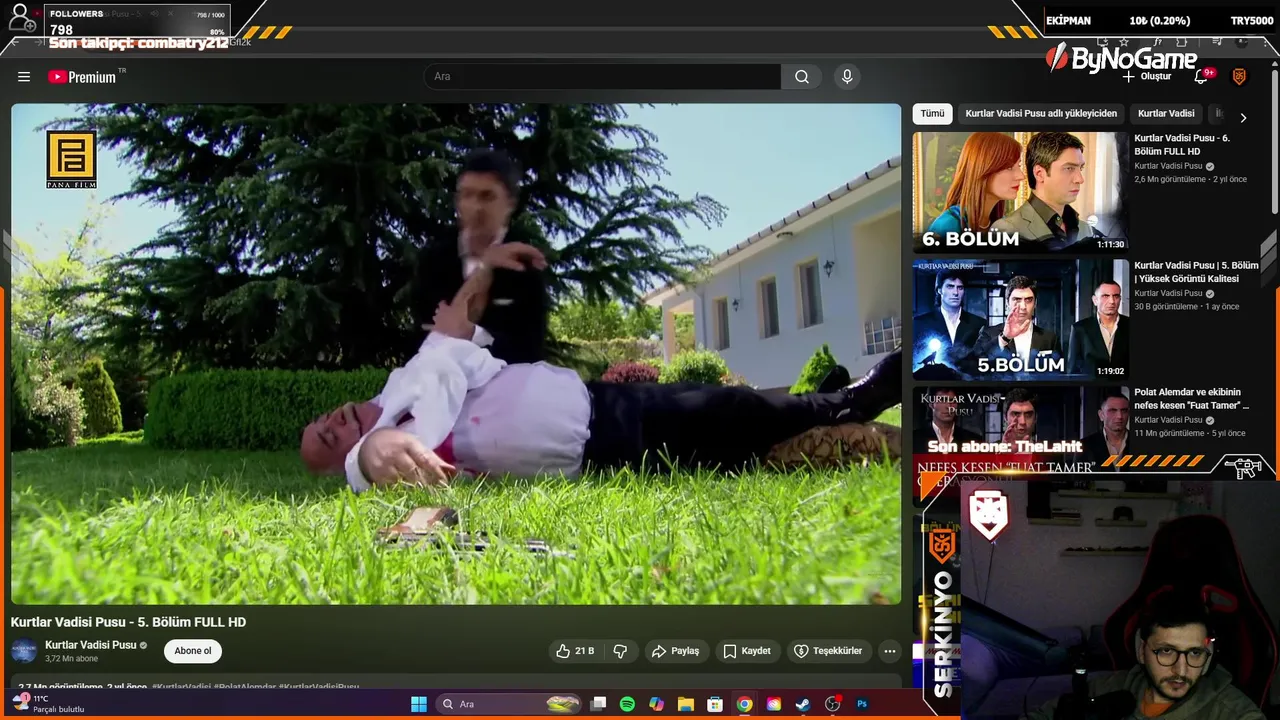Open the YouTube hamburger guide menu
This screenshot has width=1280, height=720.
tap(24, 77)
